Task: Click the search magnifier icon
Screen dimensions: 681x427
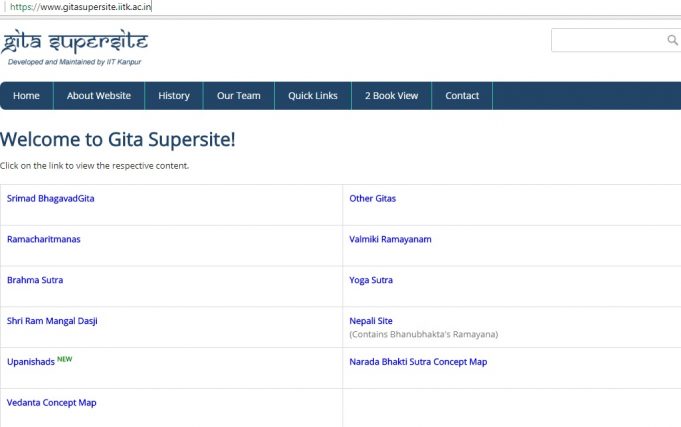Action: click(672, 40)
